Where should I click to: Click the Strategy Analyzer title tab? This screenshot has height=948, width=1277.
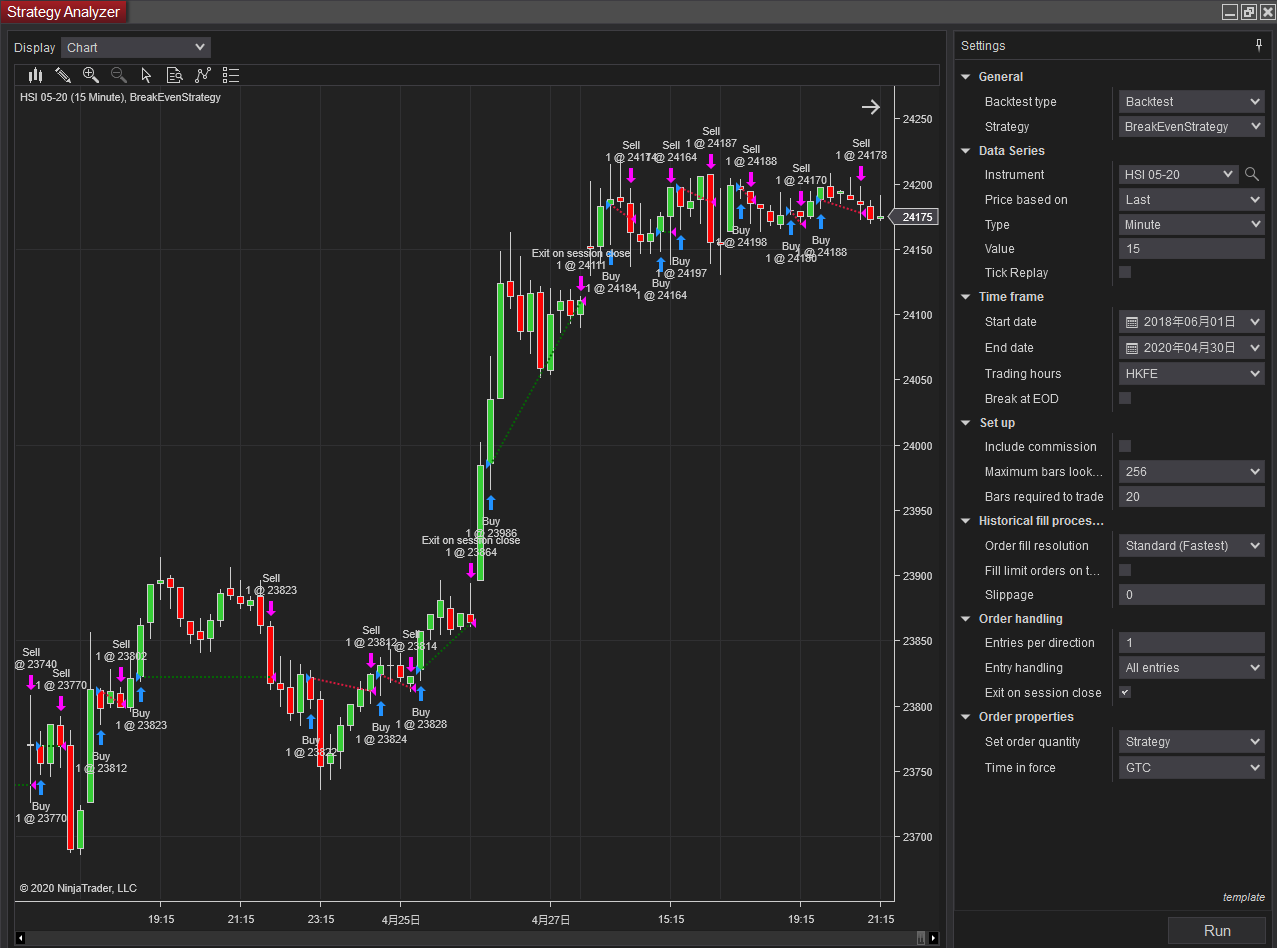point(64,12)
